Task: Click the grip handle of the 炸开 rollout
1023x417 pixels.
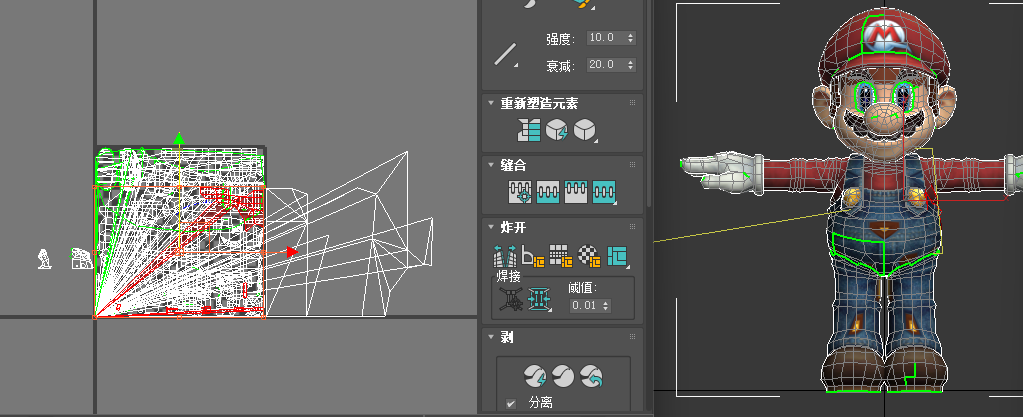Action: 632,227
